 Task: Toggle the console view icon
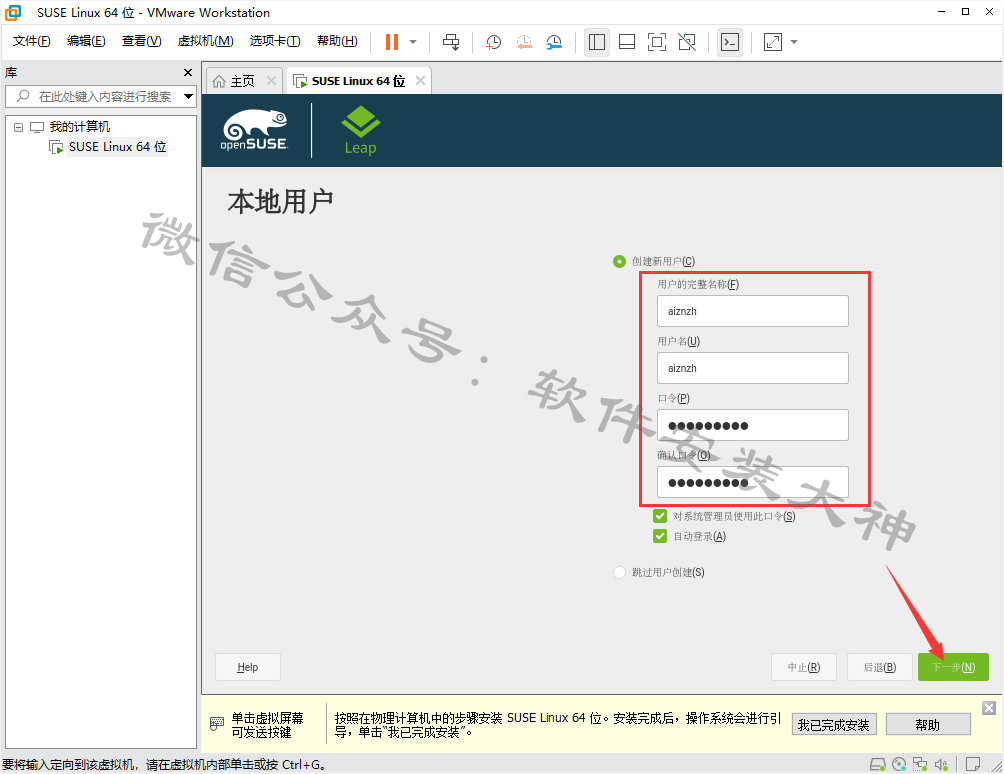(x=730, y=42)
